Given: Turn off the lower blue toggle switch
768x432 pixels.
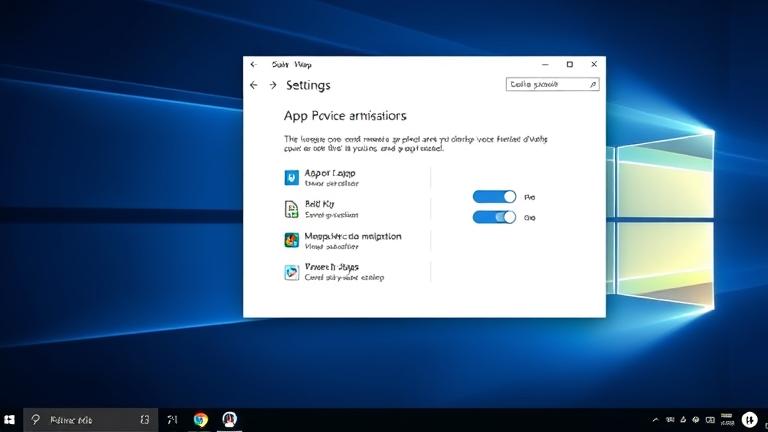Looking at the screenshot, I should coord(494,217).
